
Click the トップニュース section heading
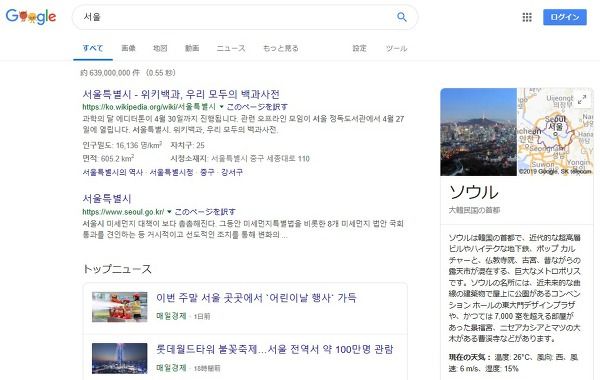[x=117, y=269]
